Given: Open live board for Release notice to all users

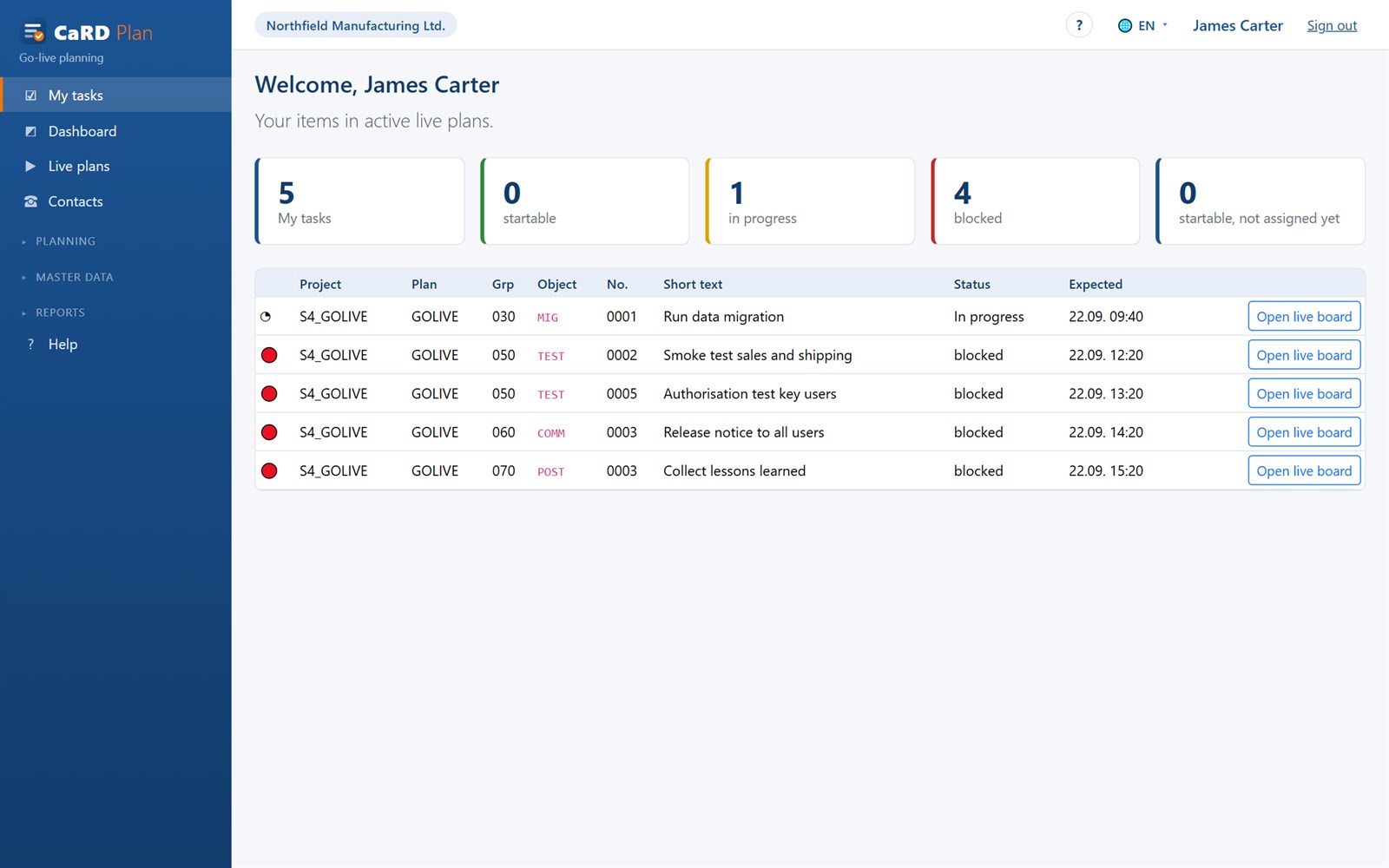Looking at the screenshot, I should pos(1304,432).
